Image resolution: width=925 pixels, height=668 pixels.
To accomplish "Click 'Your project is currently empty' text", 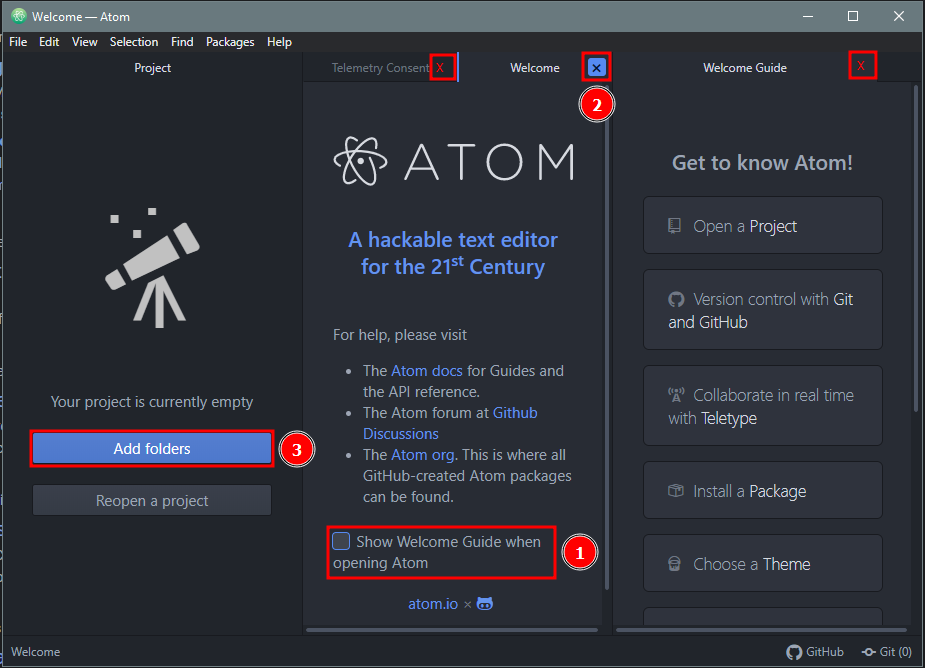I will point(152,402).
